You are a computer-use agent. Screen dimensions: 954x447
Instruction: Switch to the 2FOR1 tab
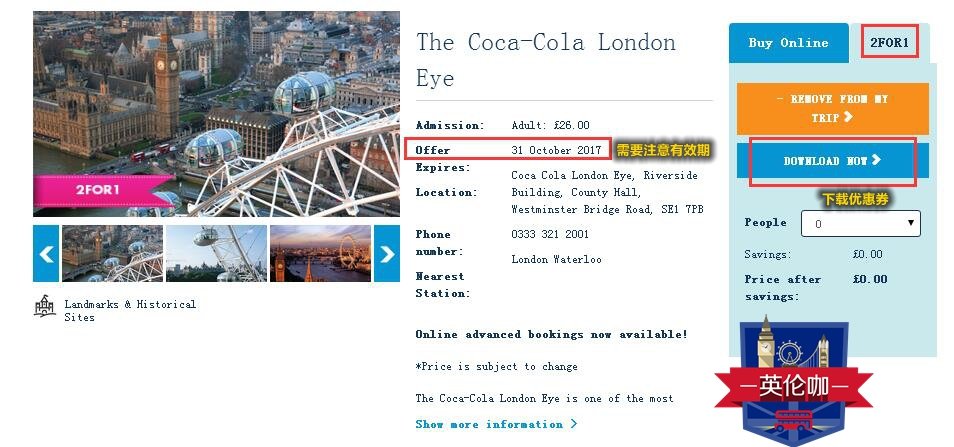(x=889, y=44)
